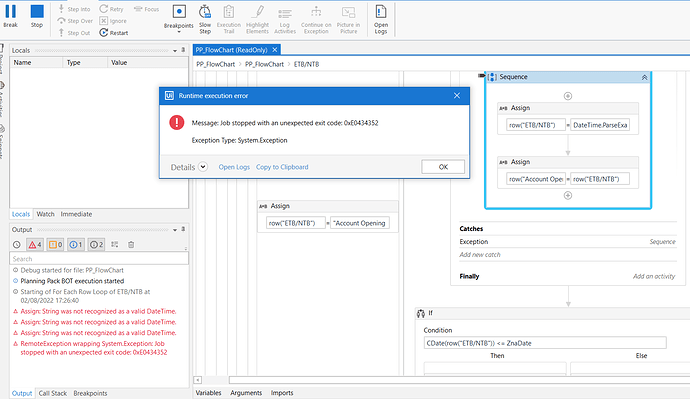The width and height of the screenshot is (690, 399).
Task: Switch to the Watch tab
Action: pyautogui.click(x=45, y=214)
